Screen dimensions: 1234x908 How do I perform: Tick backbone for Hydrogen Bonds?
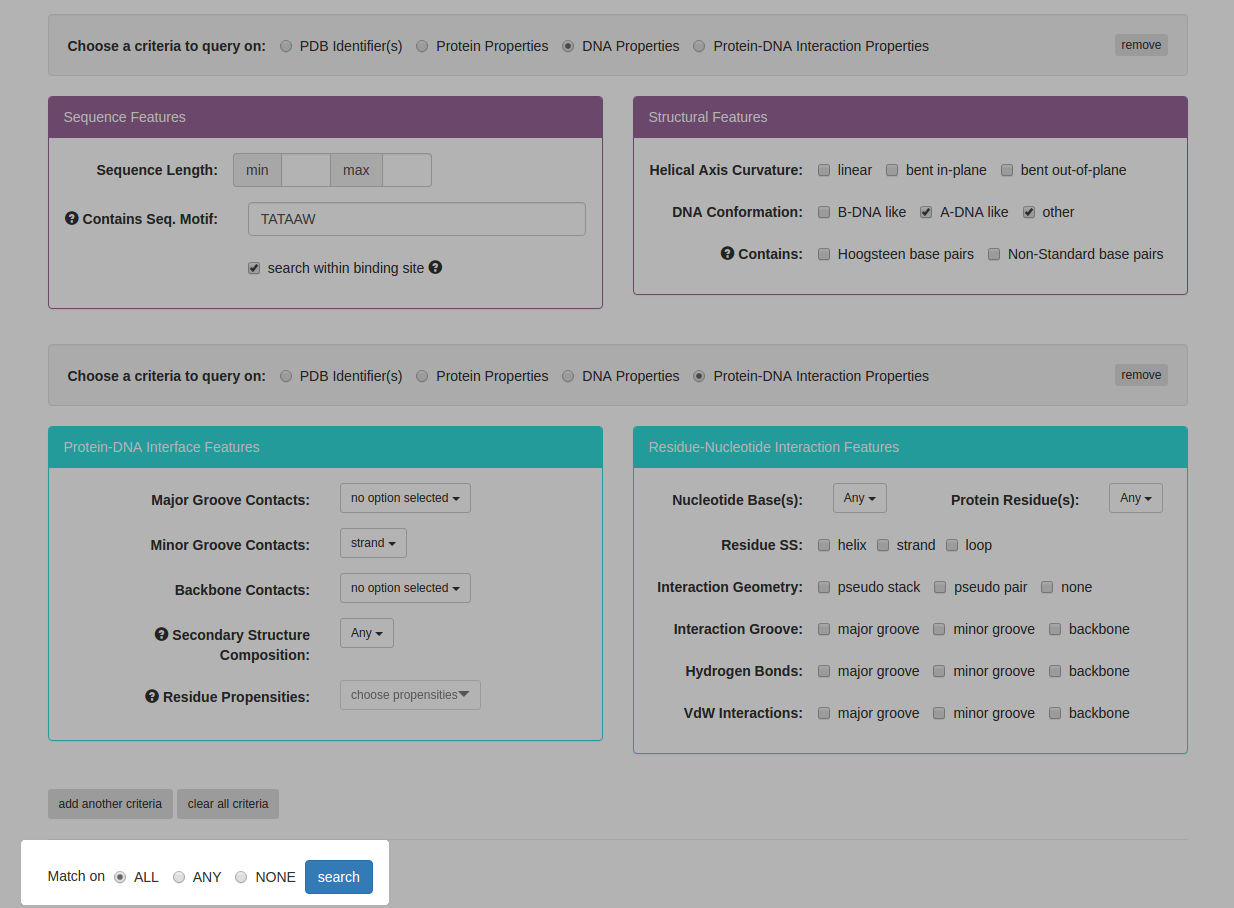[1055, 671]
